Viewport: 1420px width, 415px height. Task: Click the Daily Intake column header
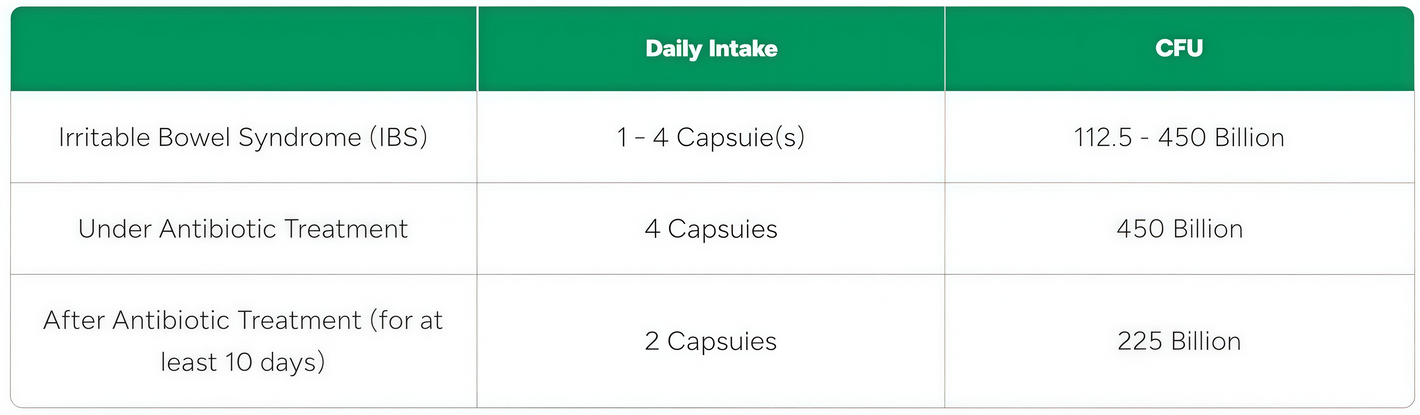click(711, 48)
